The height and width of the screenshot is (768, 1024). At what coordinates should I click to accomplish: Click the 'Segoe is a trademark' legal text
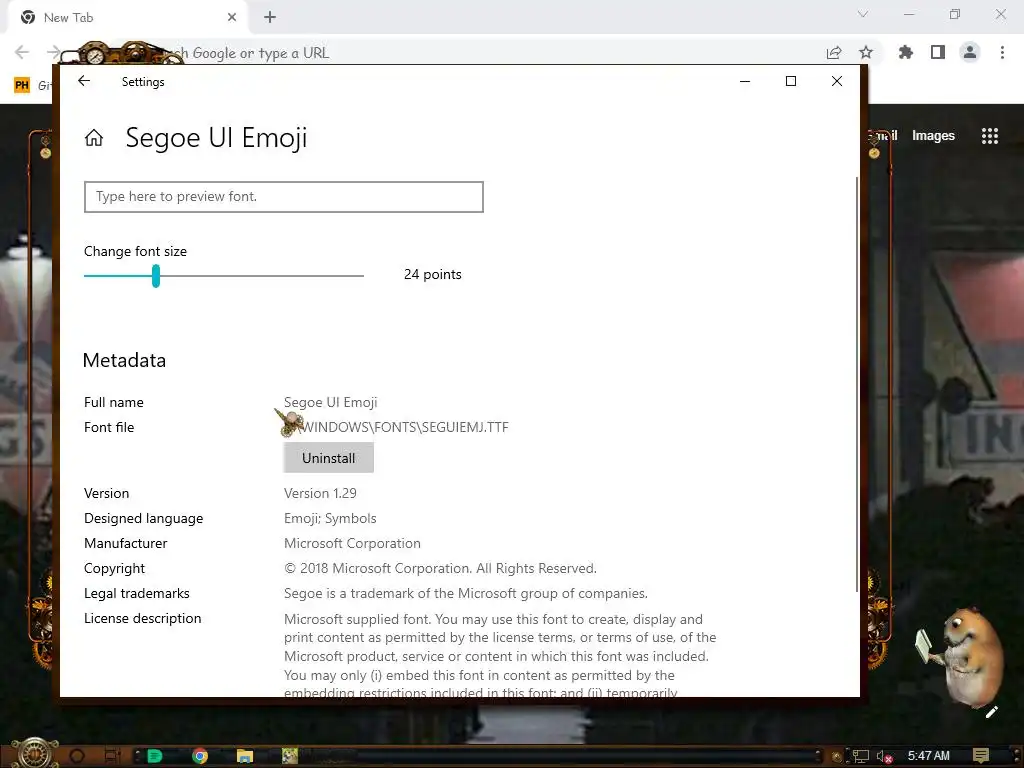(x=466, y=594)
